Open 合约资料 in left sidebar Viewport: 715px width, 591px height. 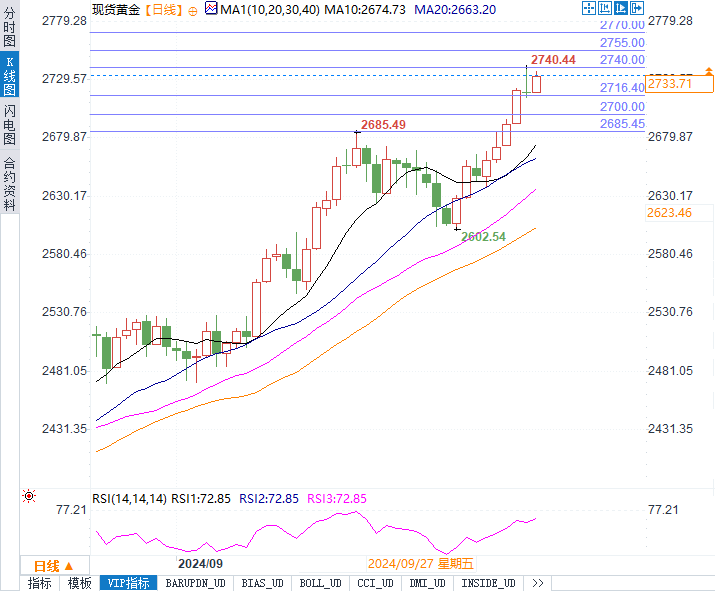coord(9,184)
